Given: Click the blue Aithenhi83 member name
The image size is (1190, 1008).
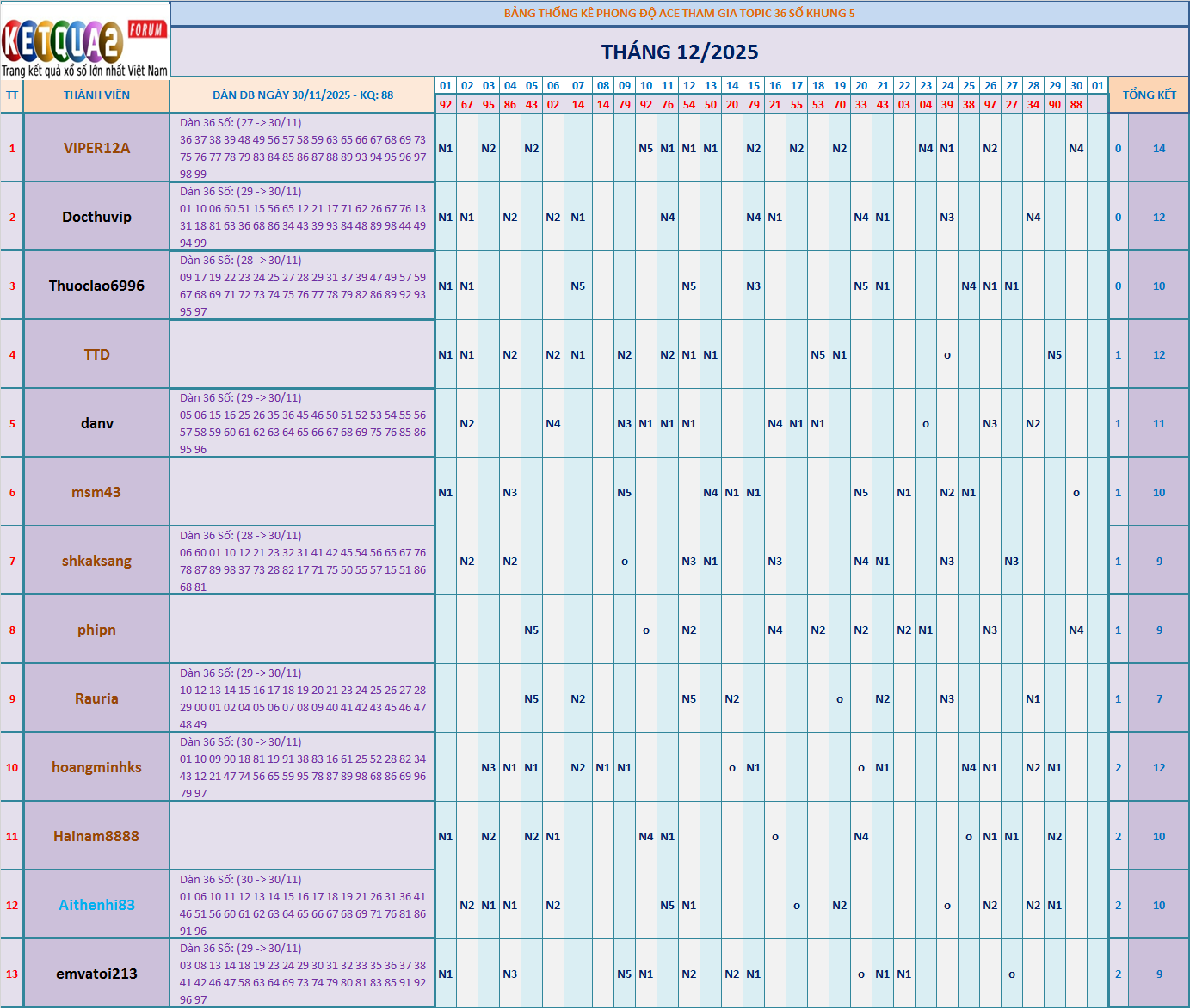Looking at the screenshot, I should click(x=96, y=905).
